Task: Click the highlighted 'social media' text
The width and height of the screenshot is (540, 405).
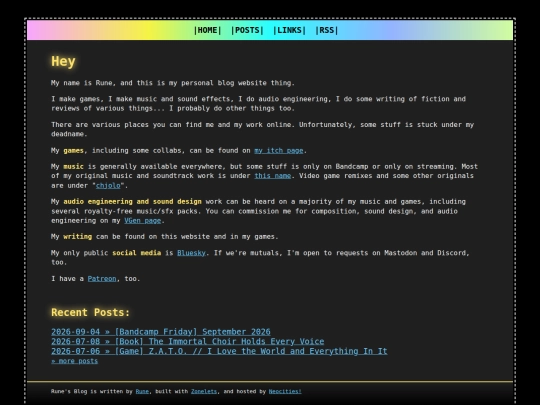Action: (x=136, y=253)
